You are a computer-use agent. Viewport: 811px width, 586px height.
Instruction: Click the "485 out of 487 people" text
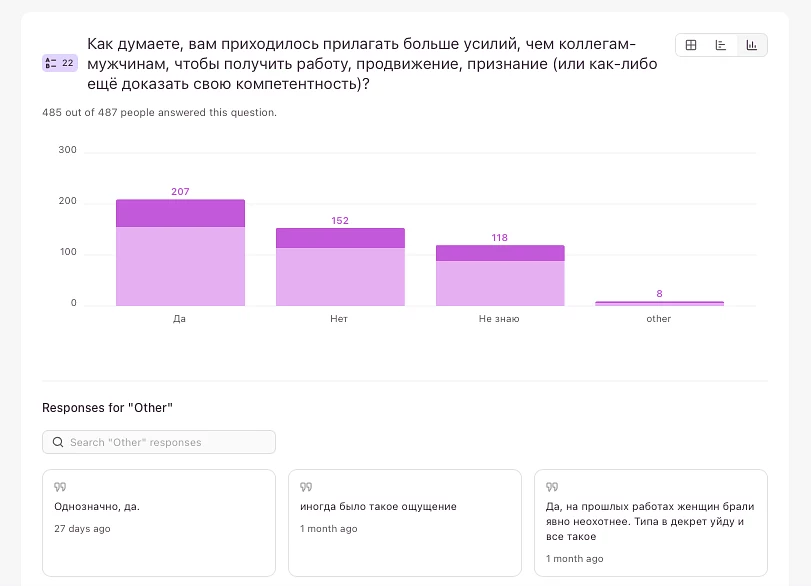[x=159, y=112]
